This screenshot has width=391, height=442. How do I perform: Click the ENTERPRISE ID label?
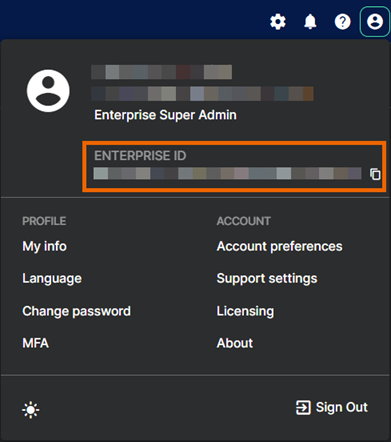140,156
